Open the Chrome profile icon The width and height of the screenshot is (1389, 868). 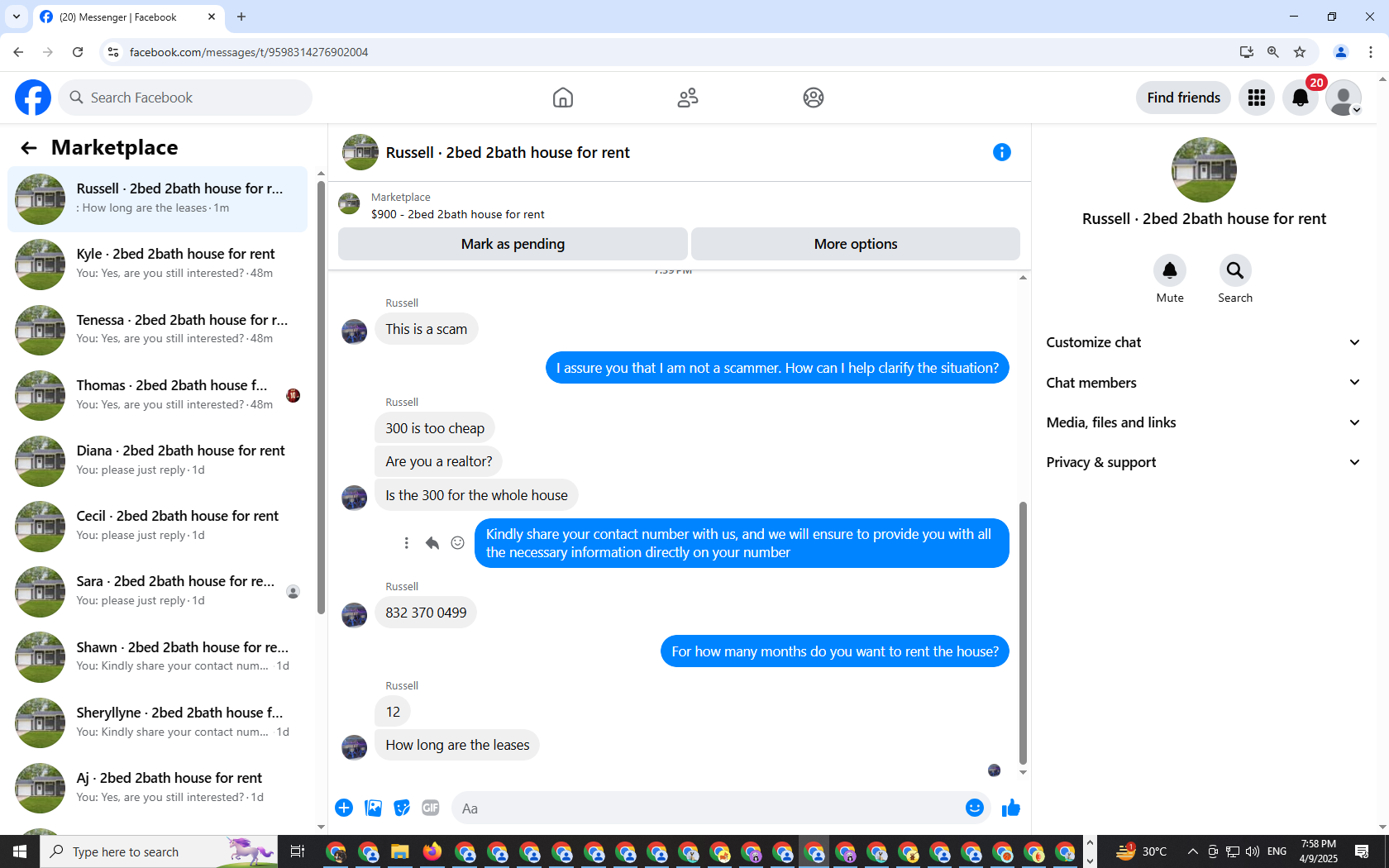coord(1341,52)
